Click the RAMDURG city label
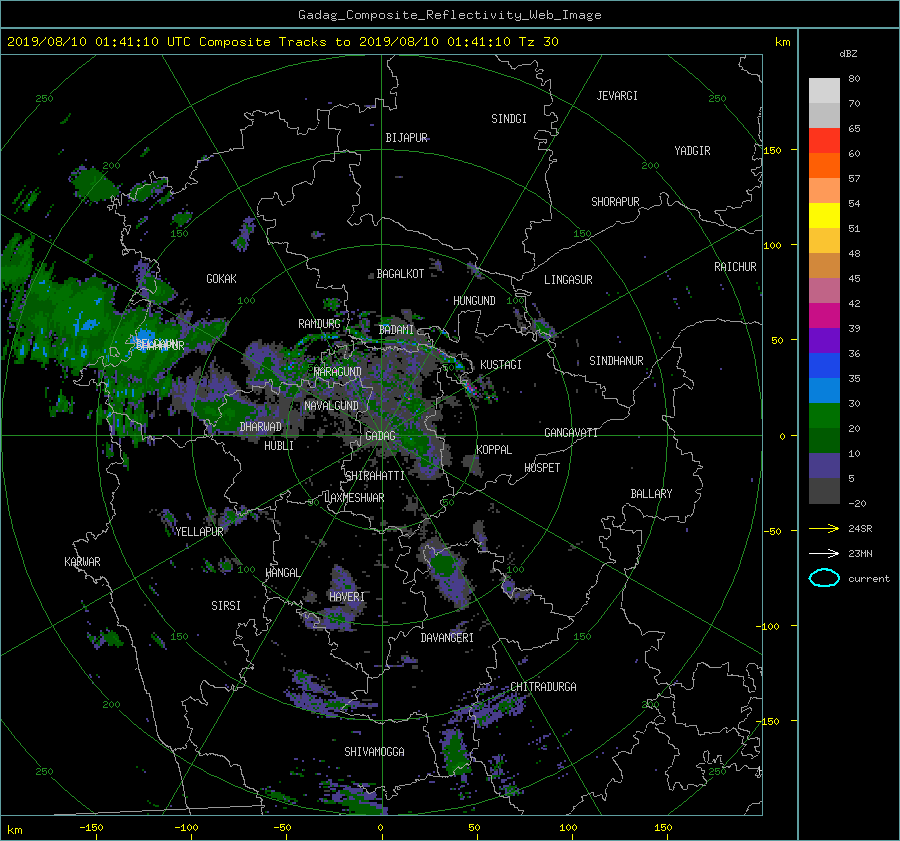Viewport: 900px width, 841px height. pos(319,324)
